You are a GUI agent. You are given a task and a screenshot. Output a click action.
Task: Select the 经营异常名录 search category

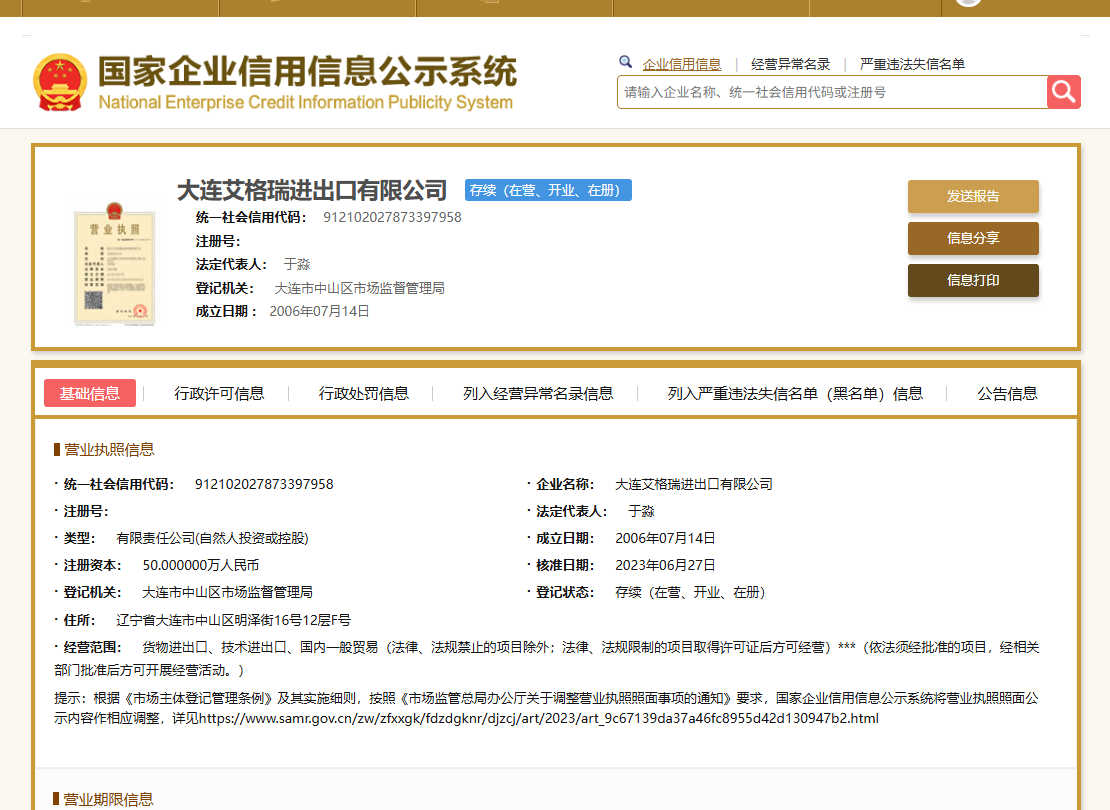pos(790,64)
